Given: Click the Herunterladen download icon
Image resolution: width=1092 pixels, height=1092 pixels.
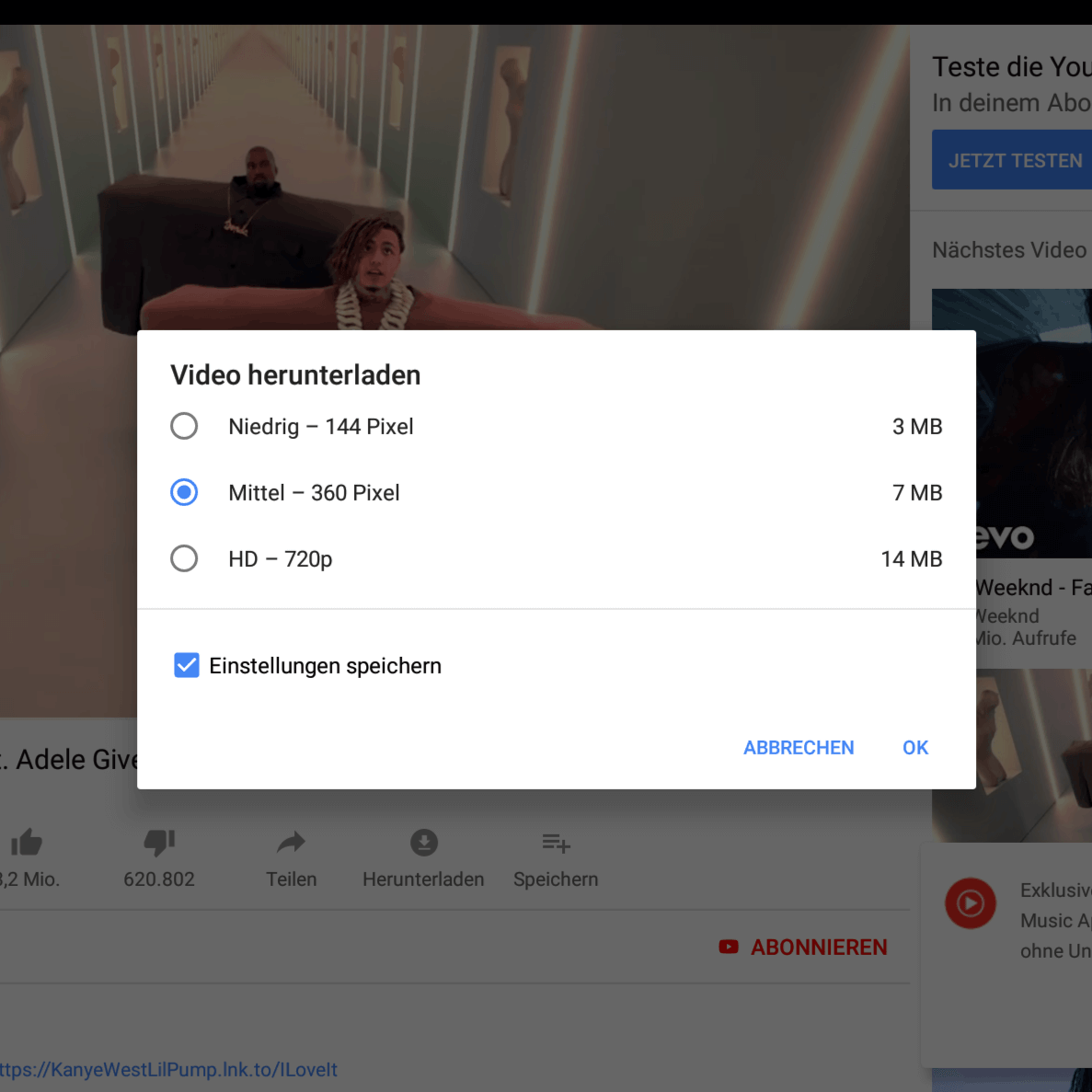Looking at the screenshot, I should [x=423, y=842].
